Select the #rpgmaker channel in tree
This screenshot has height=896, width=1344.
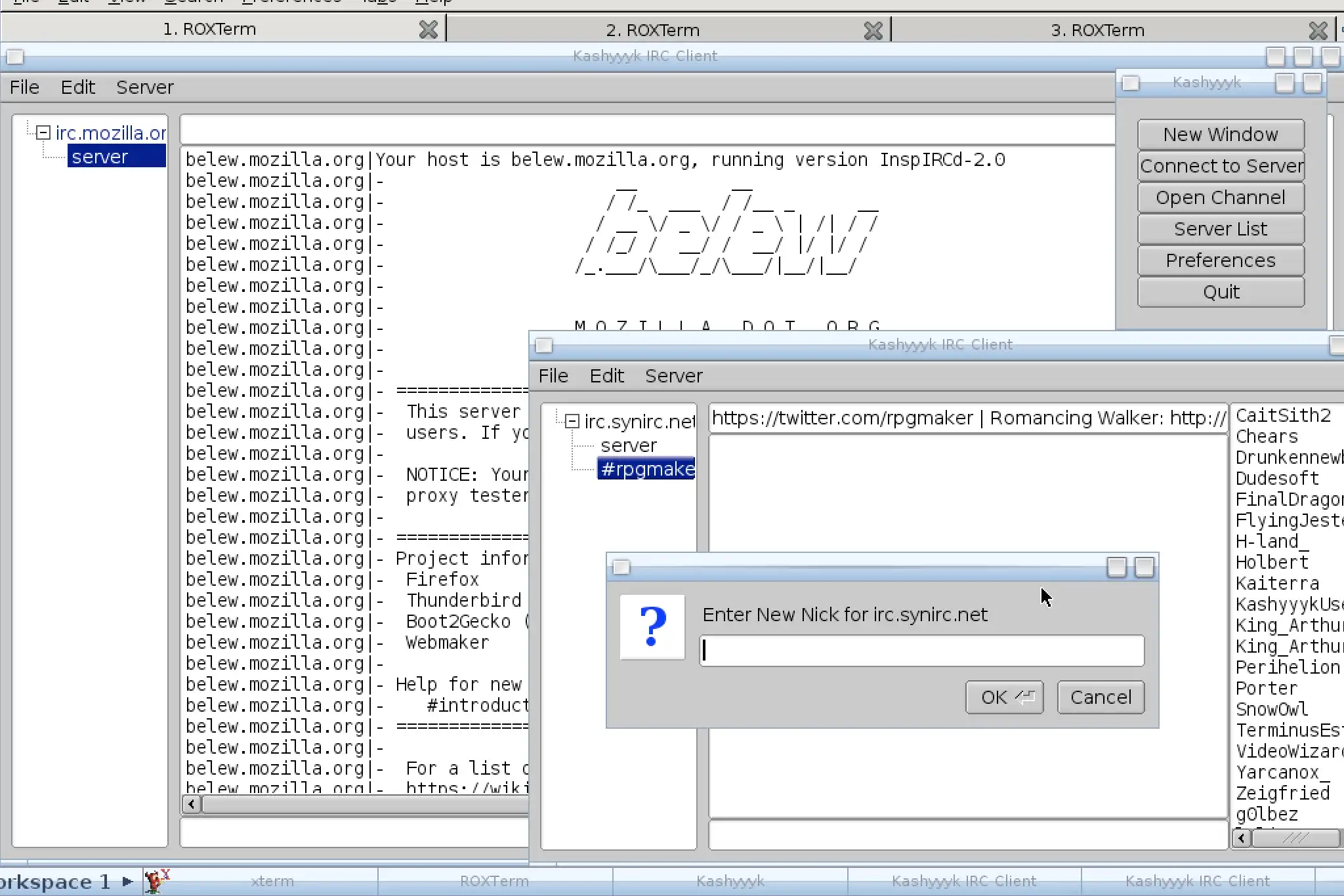click(646, 469)
